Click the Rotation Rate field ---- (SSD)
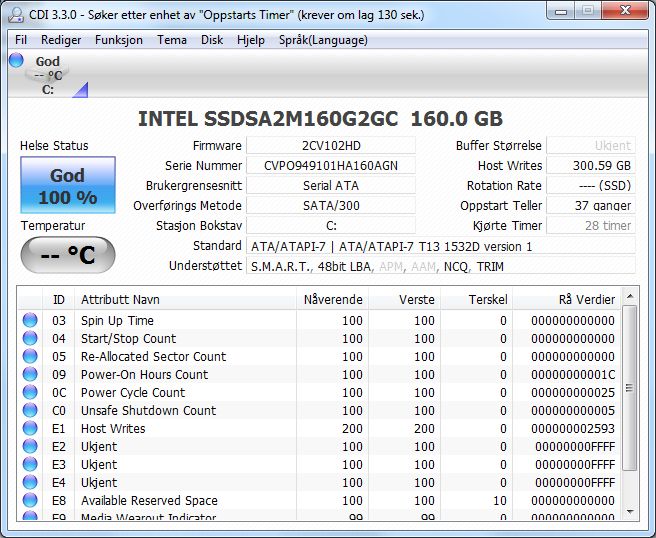The image size is (656, 538). (591, 186)
